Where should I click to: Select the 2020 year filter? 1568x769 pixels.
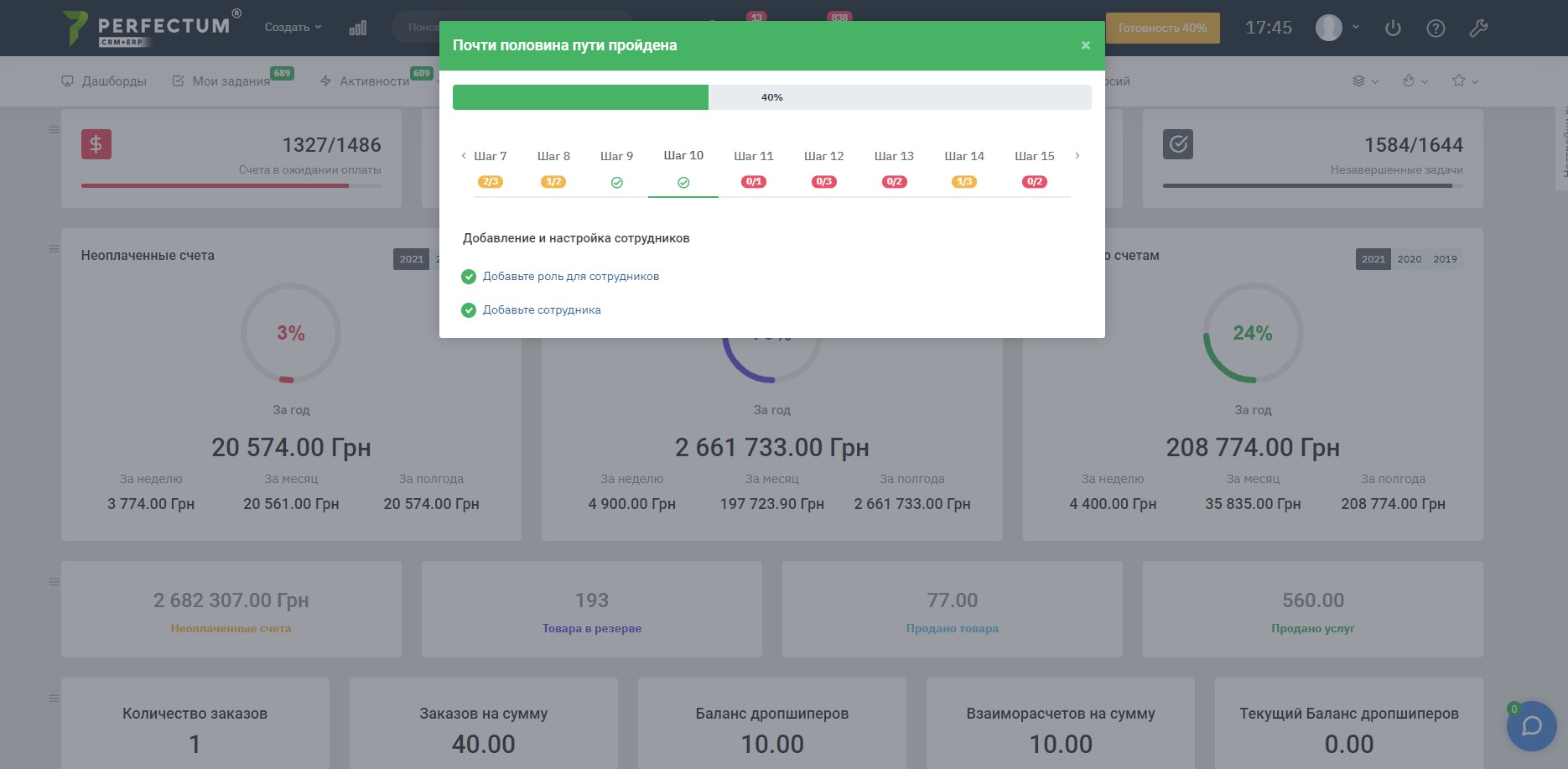pos(1409,259)
